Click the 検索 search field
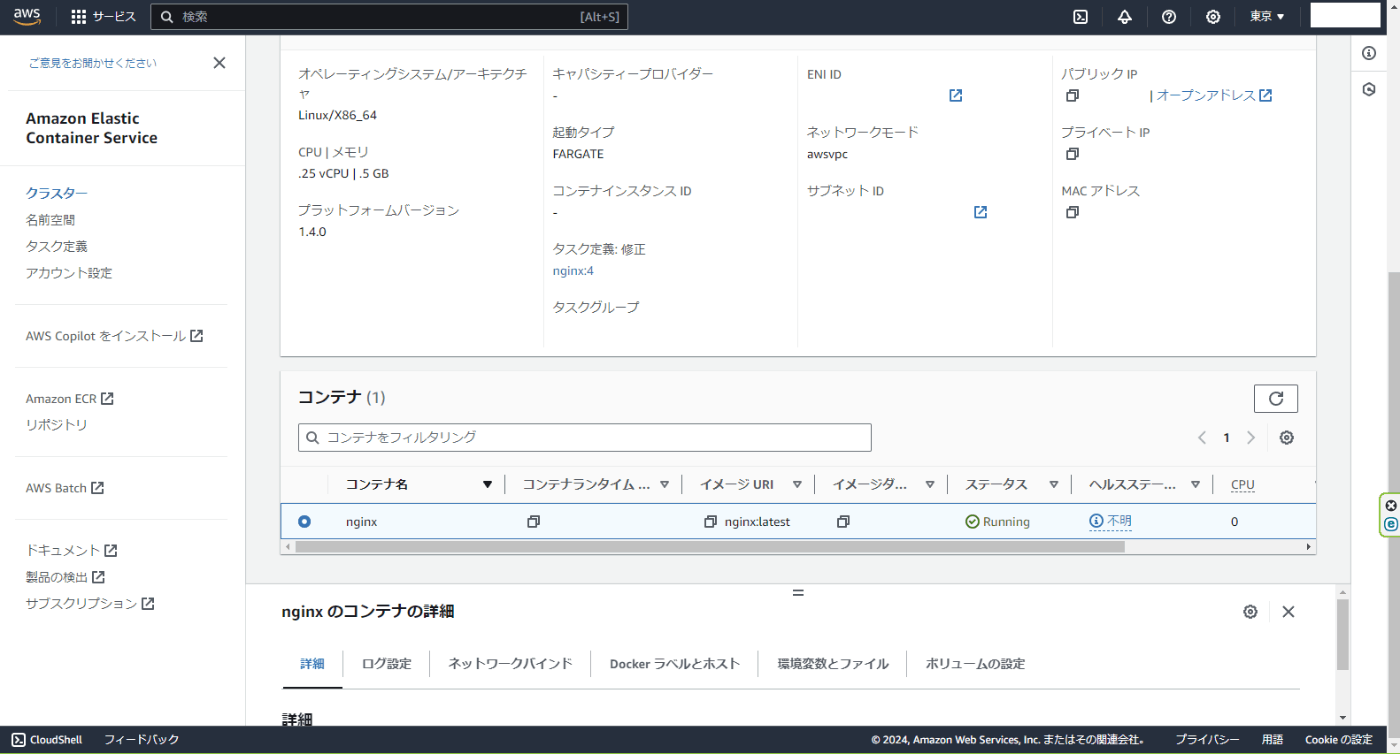This screenshot has width=1400, height=754. click(389, 17)
